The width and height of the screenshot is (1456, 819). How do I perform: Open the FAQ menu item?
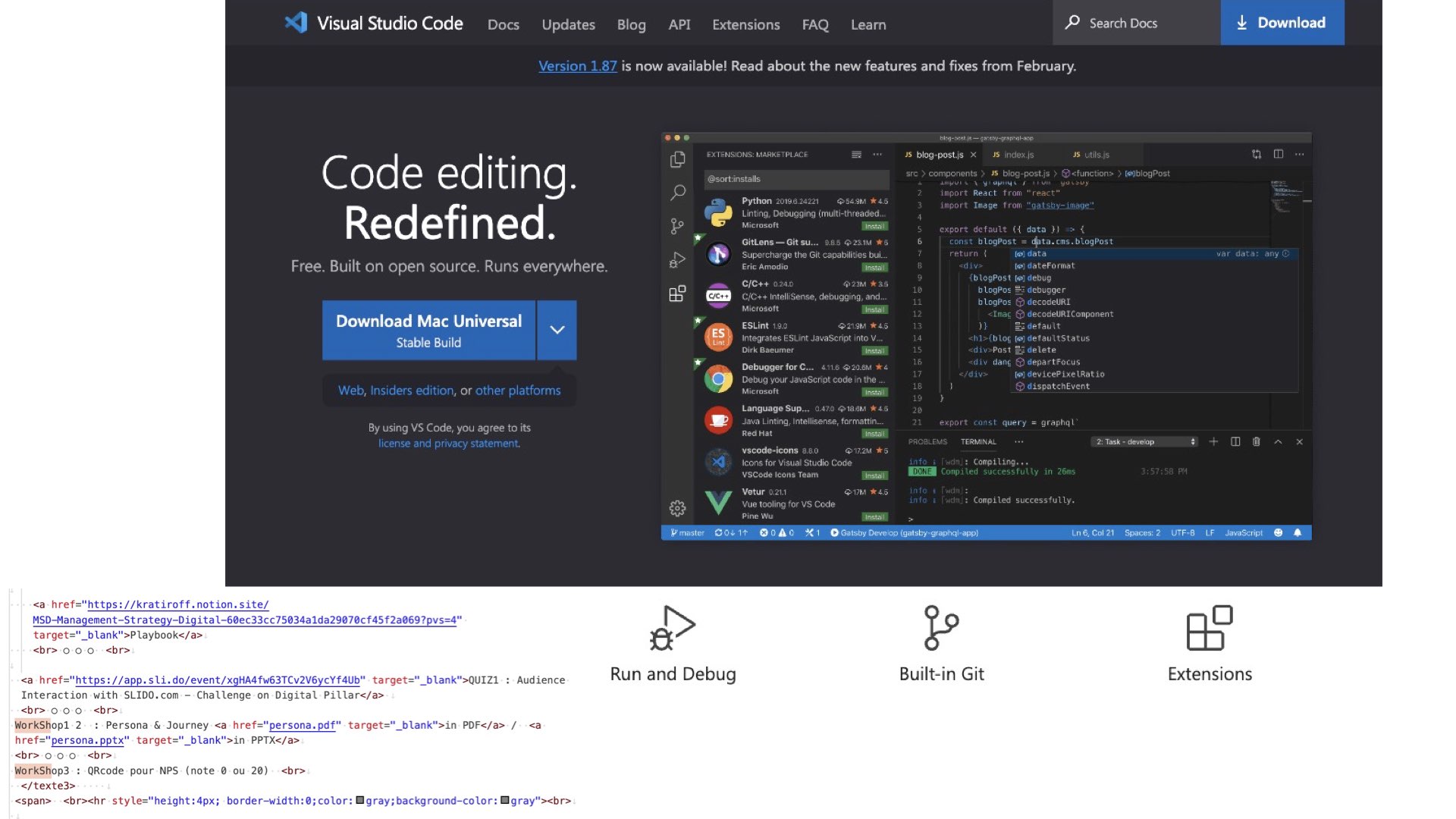[x=815, y=24]
